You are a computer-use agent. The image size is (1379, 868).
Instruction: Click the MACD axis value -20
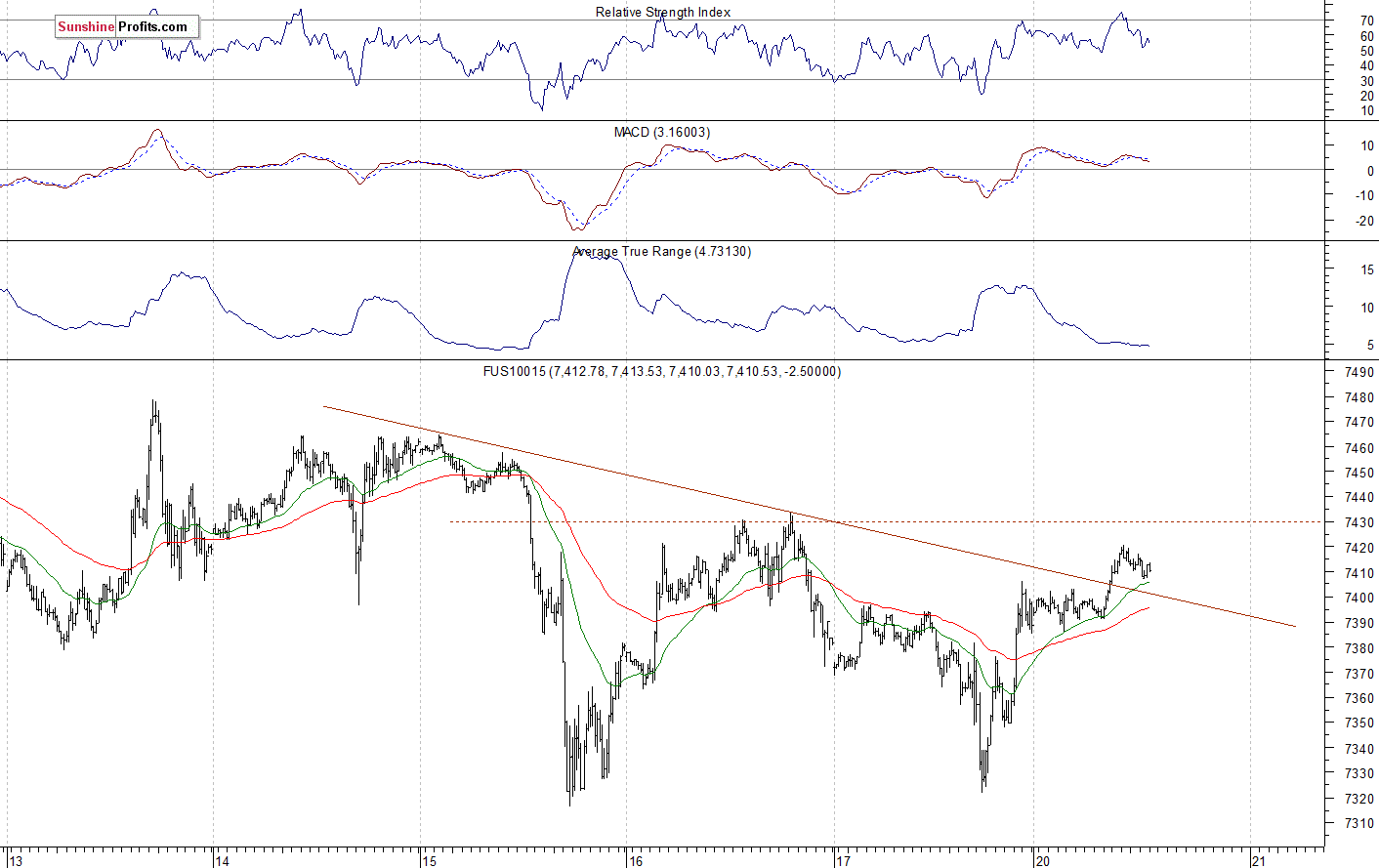pyautogui.click(x=1364, y=221)
